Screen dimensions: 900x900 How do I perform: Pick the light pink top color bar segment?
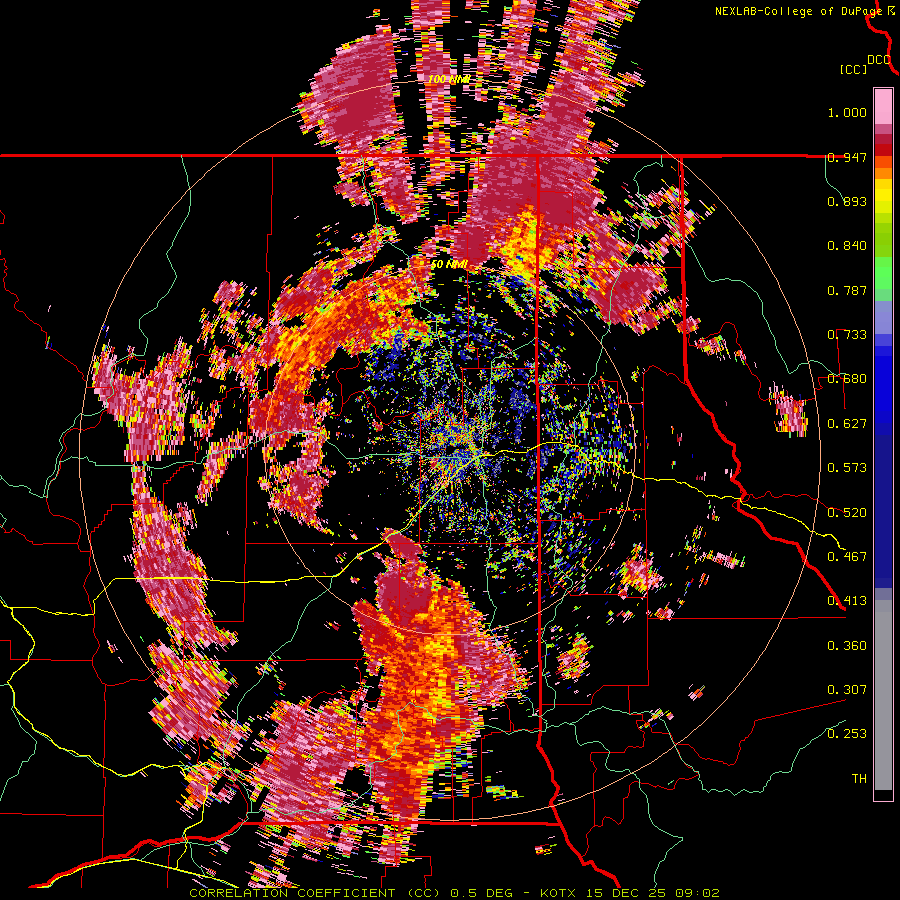[883, 106]
